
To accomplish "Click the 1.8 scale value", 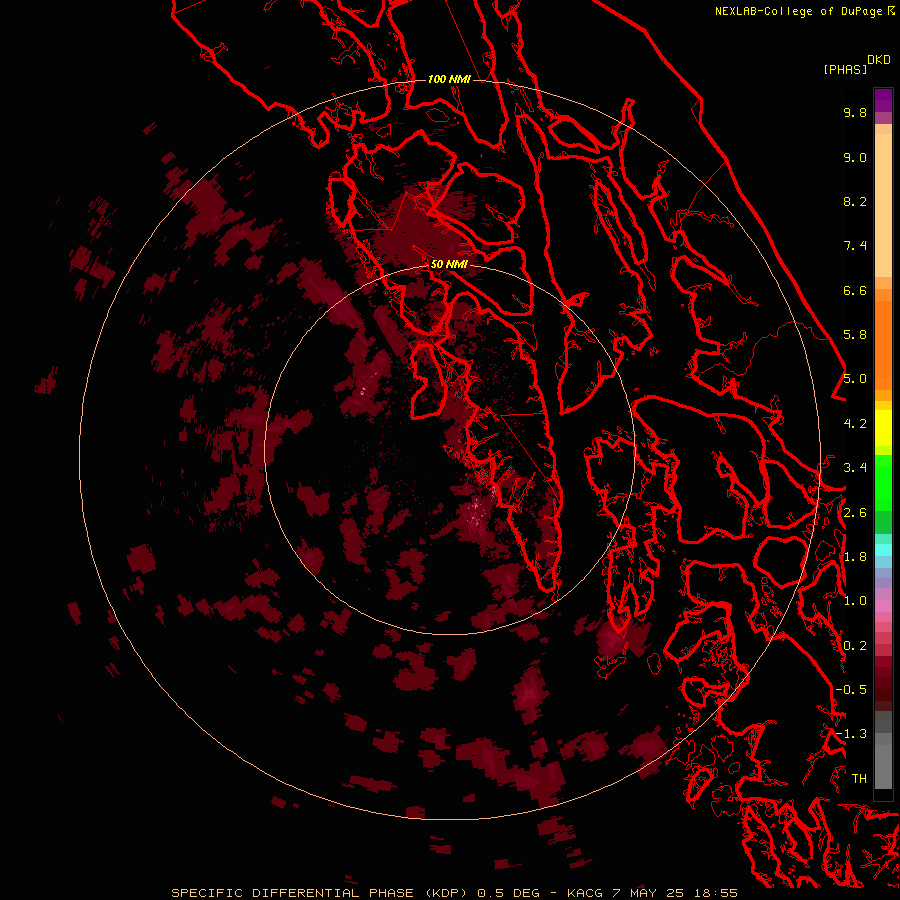I will pyautogui.click(x=855, y=557).
